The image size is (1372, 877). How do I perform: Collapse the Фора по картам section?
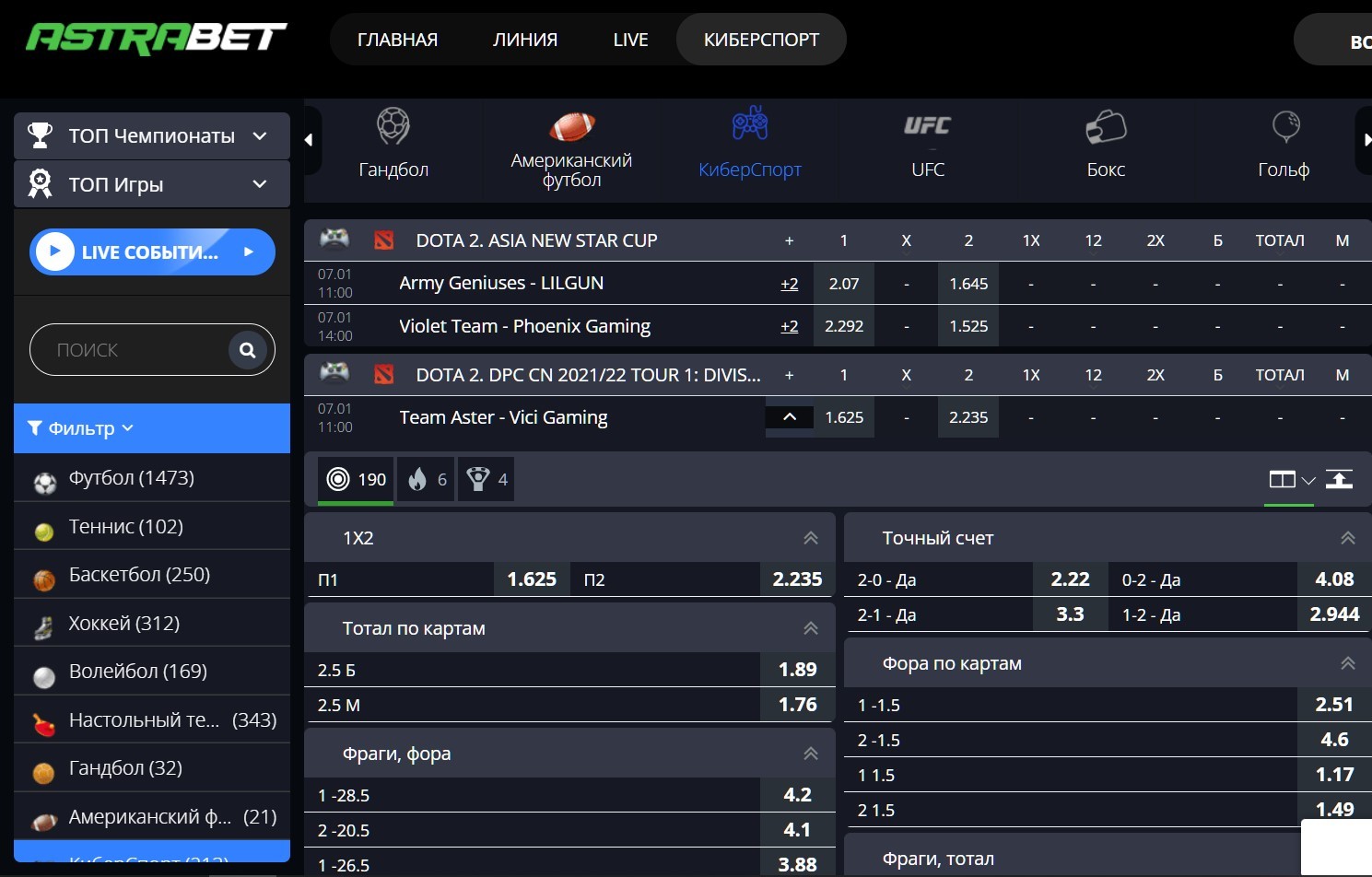(x=1348, y=663)
